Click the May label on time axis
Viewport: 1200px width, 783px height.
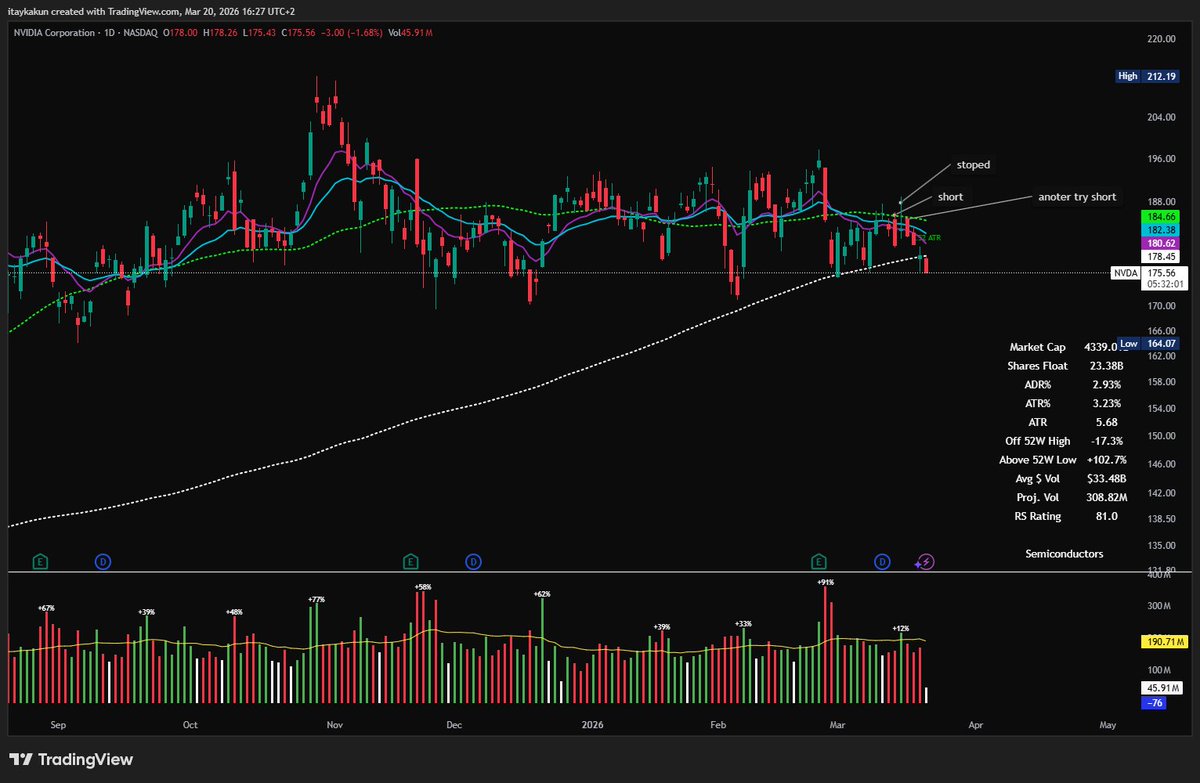(x=1107, y=724)
